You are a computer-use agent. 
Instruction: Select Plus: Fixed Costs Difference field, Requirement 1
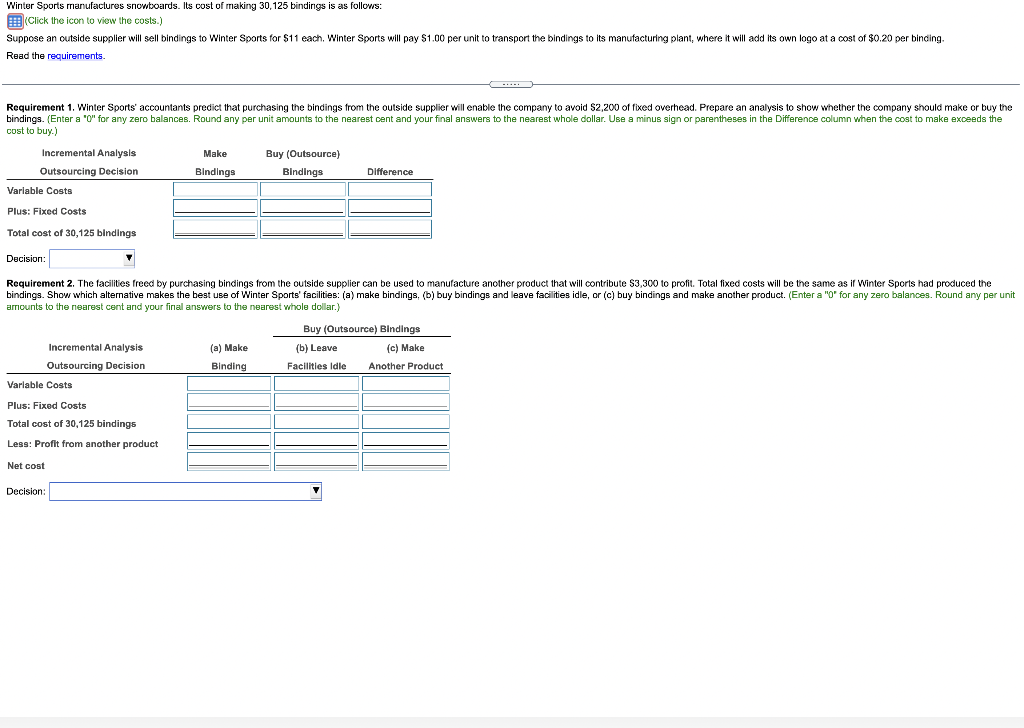point(390,208)
